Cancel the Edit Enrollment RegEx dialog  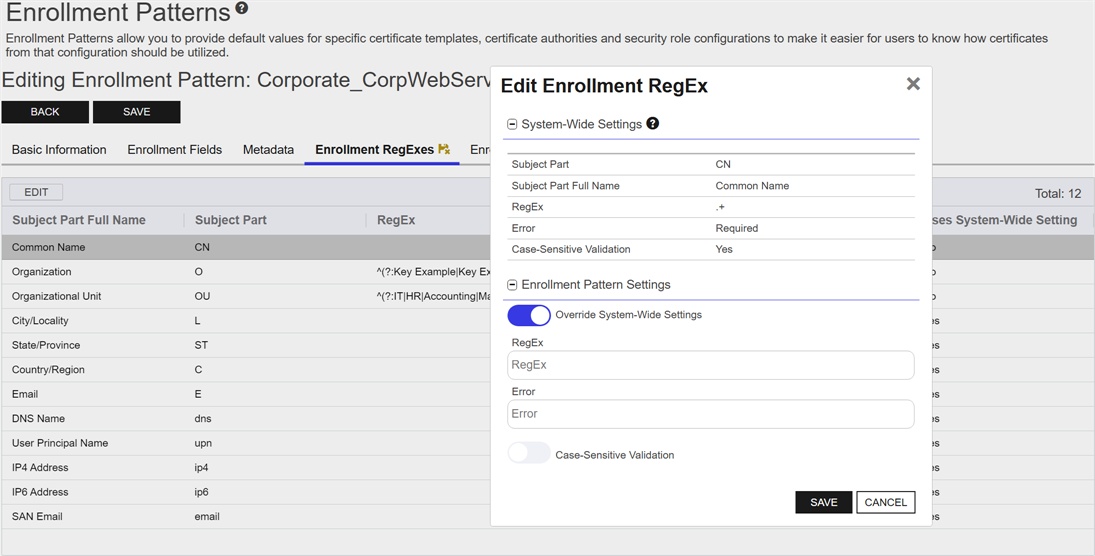click(885, 502)
